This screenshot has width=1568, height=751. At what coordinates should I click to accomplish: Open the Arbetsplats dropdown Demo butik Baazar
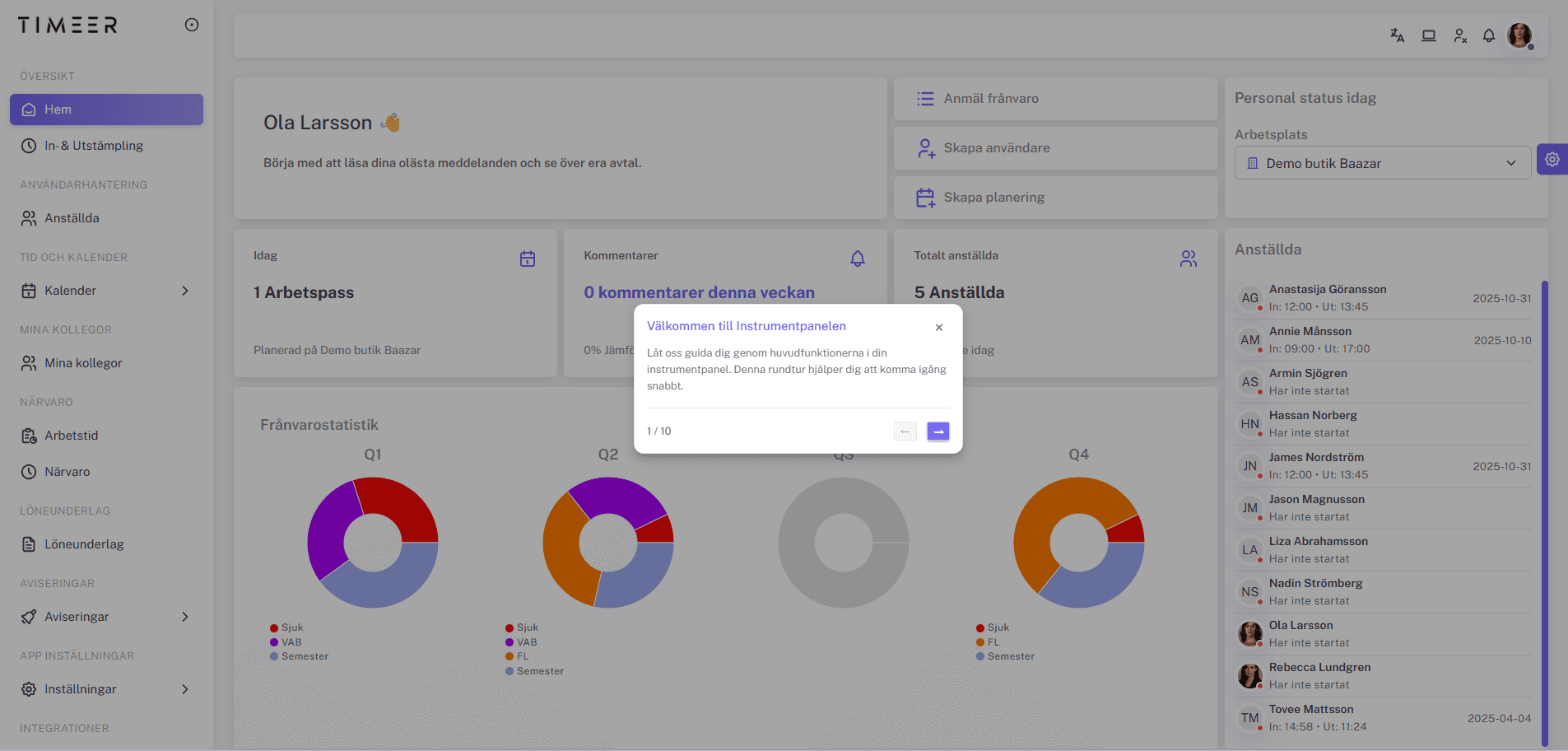pyautogui.click(x=1382, y=163)
